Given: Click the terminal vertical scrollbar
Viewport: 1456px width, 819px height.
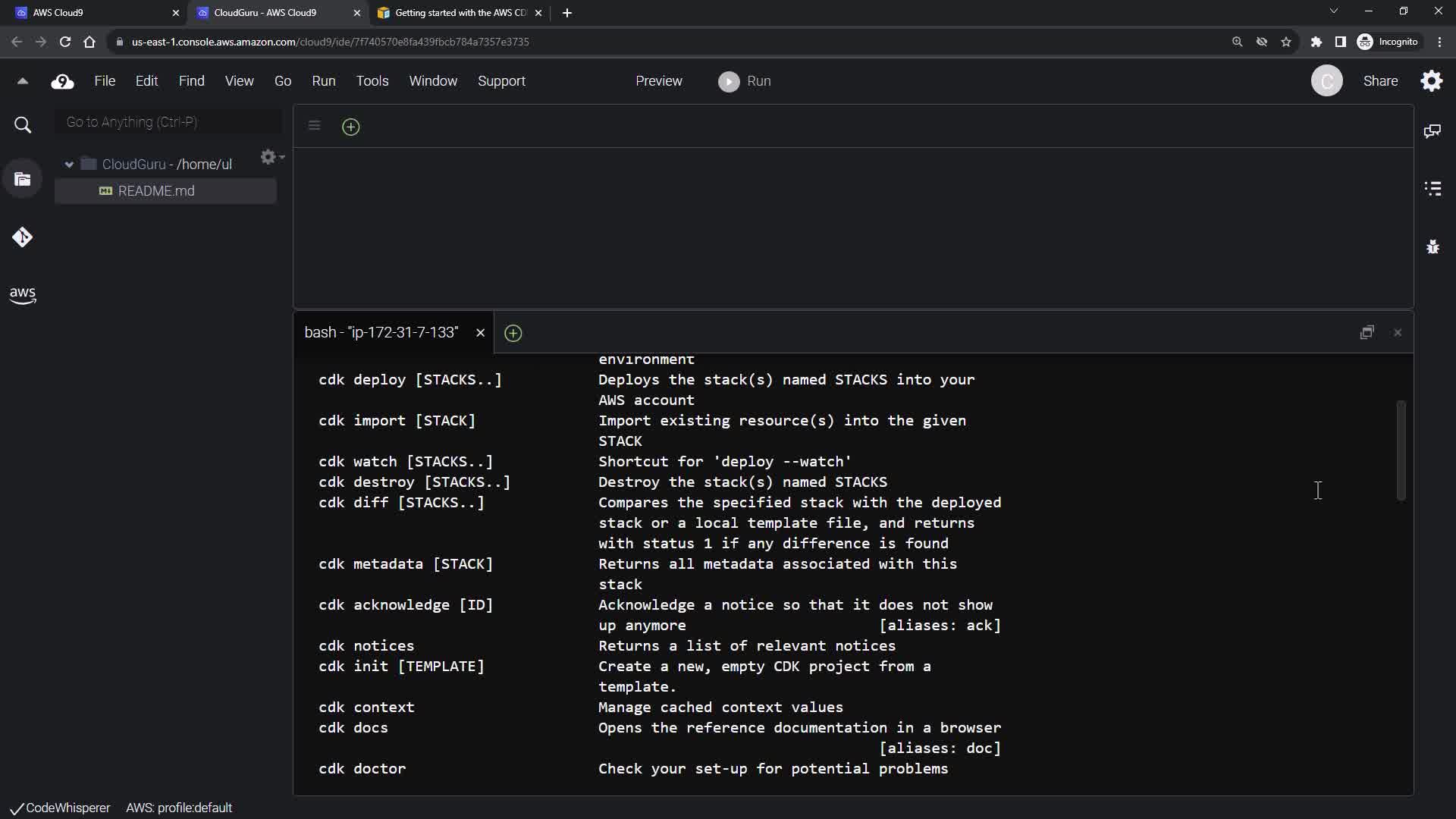Looking at the screenshot, I should (x=1401, y=450).
